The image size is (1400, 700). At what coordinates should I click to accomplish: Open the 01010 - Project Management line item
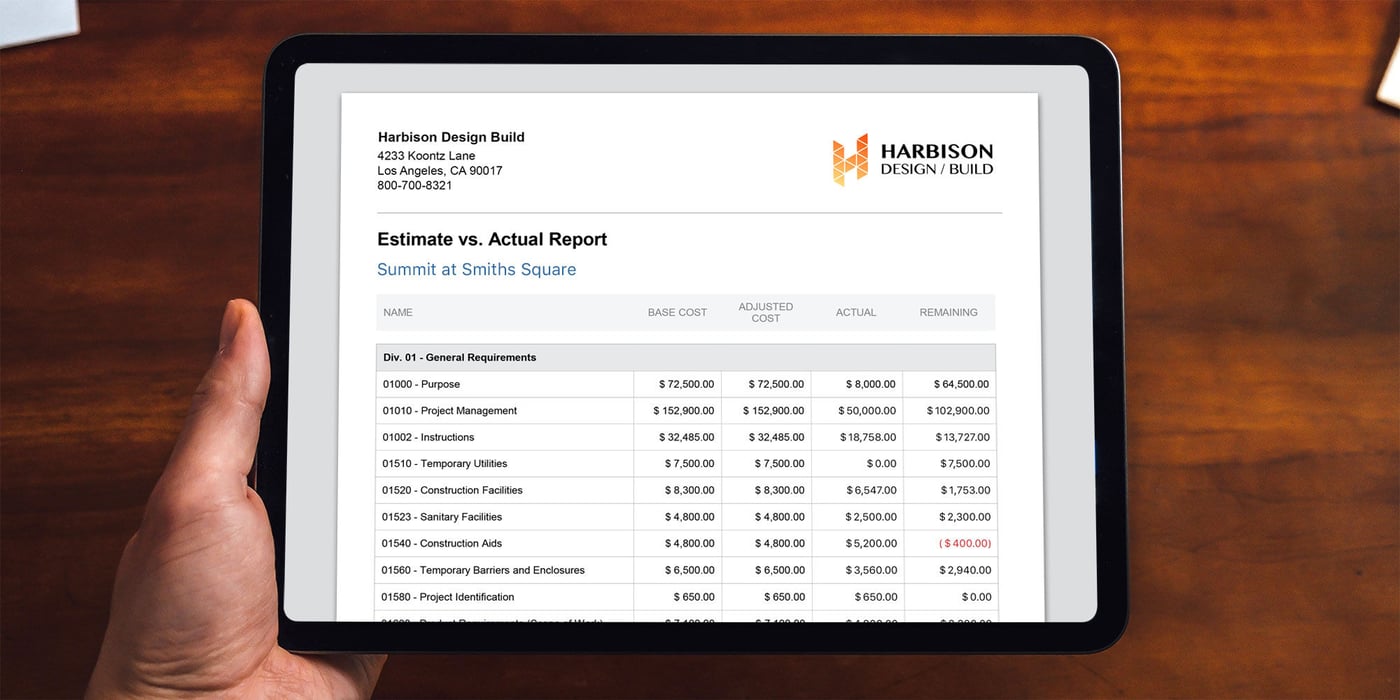point(446,410)
